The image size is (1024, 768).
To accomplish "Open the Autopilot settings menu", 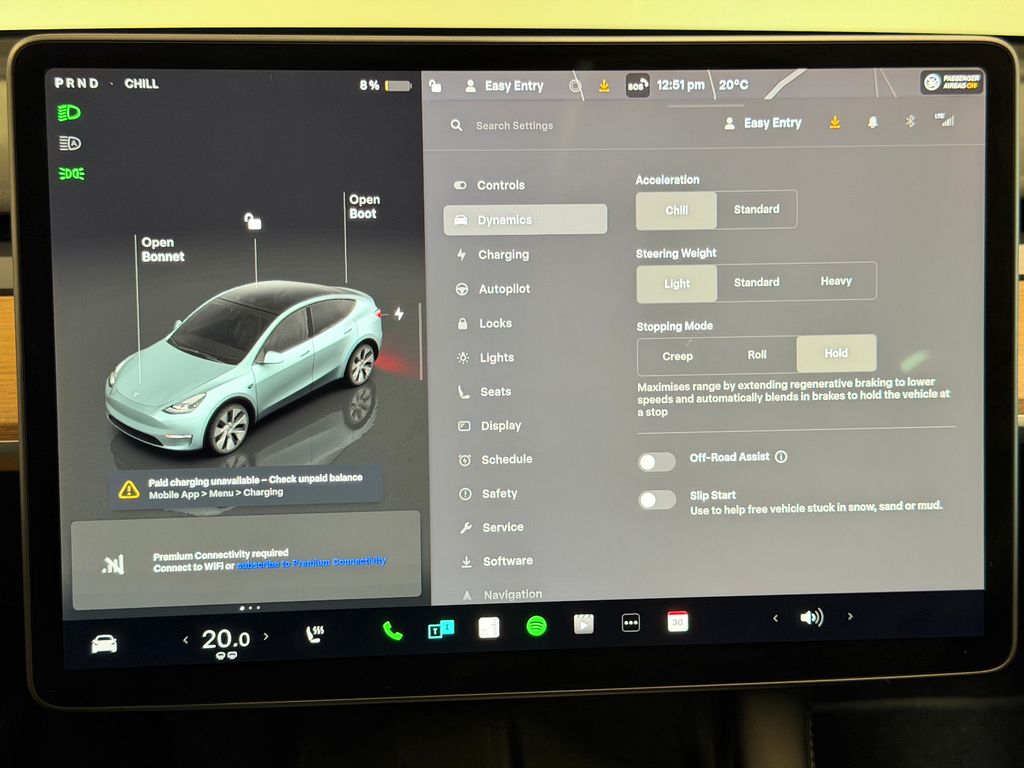I will (526, 289).
